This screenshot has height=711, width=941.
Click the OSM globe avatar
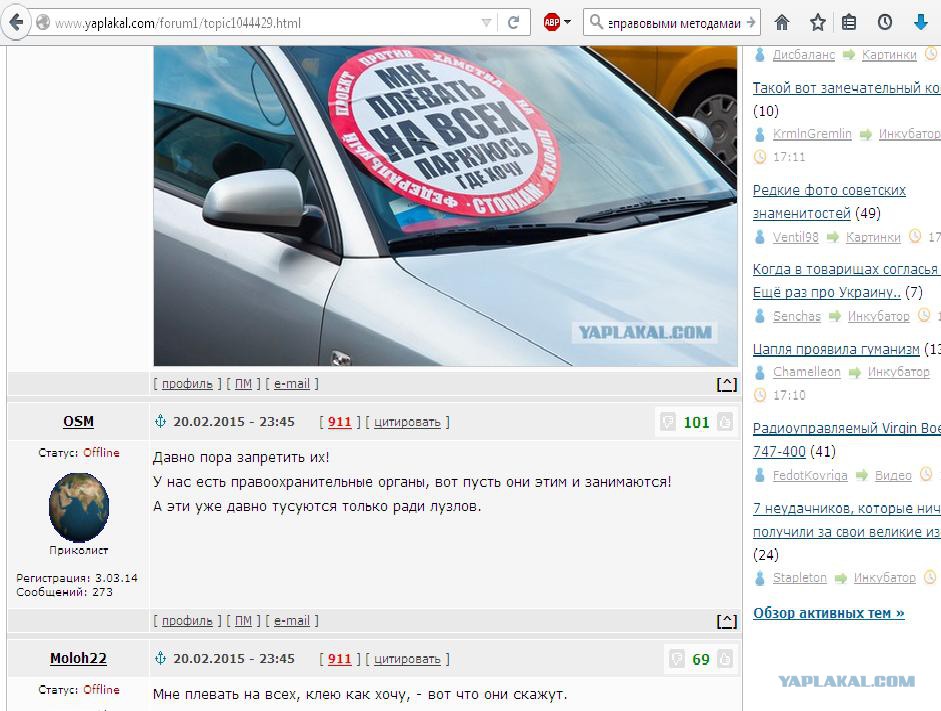click(x=79, y=508)
